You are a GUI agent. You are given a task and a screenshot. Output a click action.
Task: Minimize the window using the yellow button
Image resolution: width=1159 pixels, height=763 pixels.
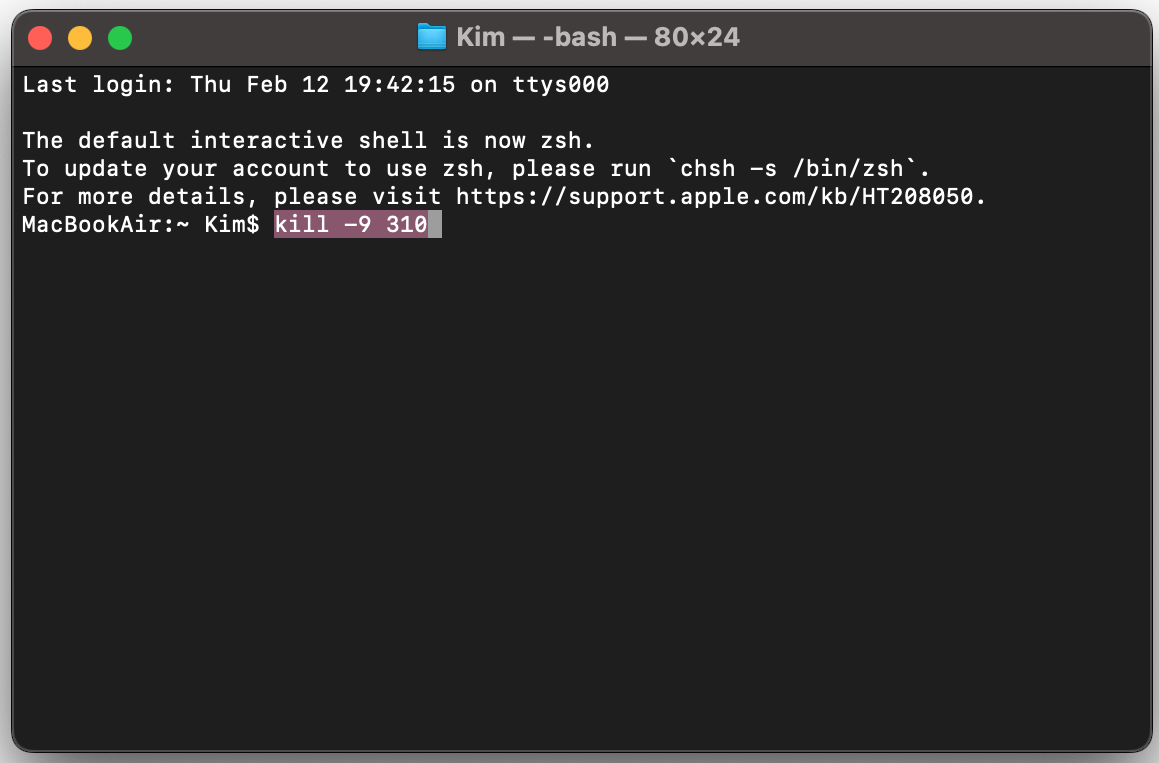(x=80, y=38)
